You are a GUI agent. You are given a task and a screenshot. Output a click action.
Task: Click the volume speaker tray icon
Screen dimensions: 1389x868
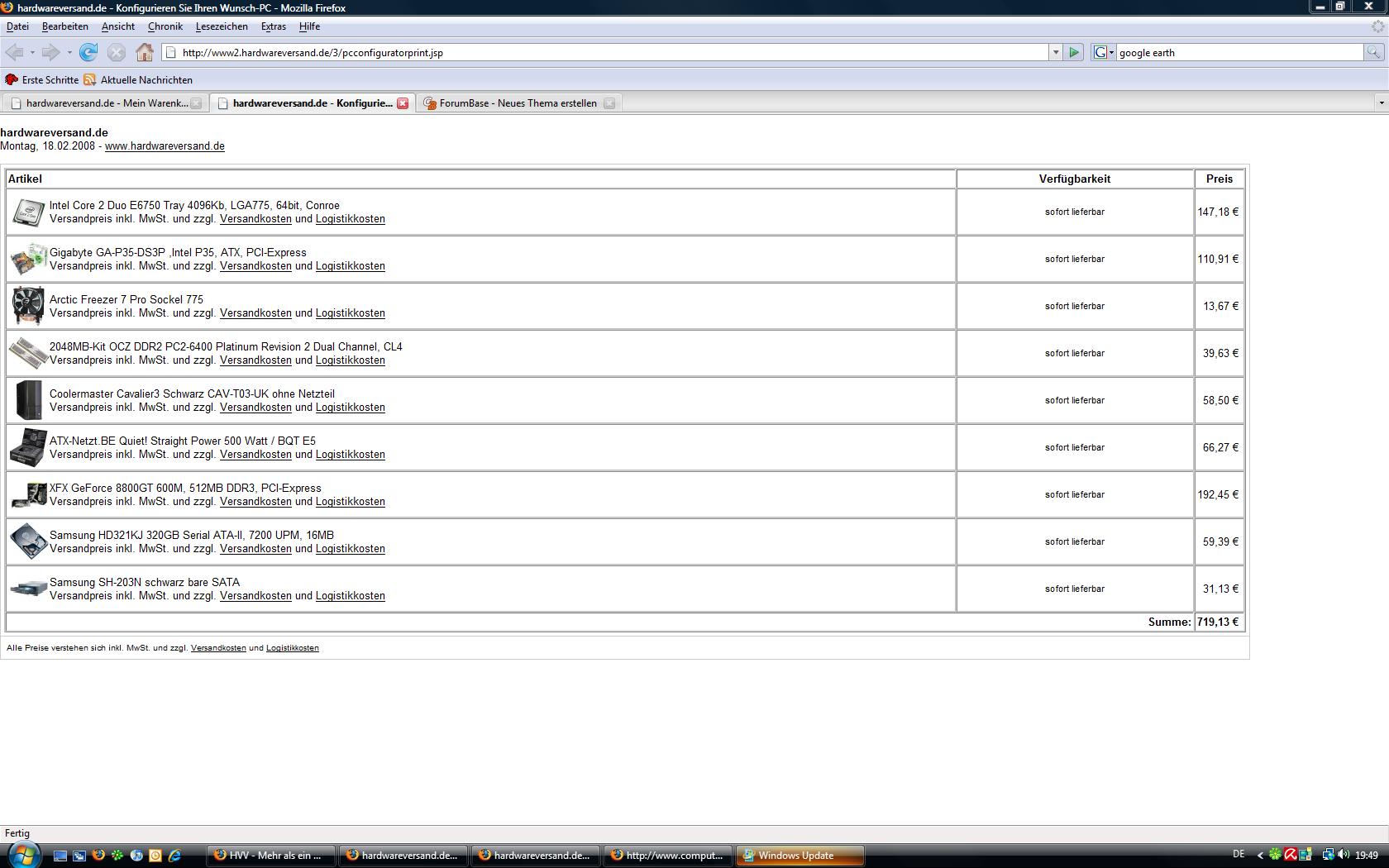click(x=1343, y=855)
